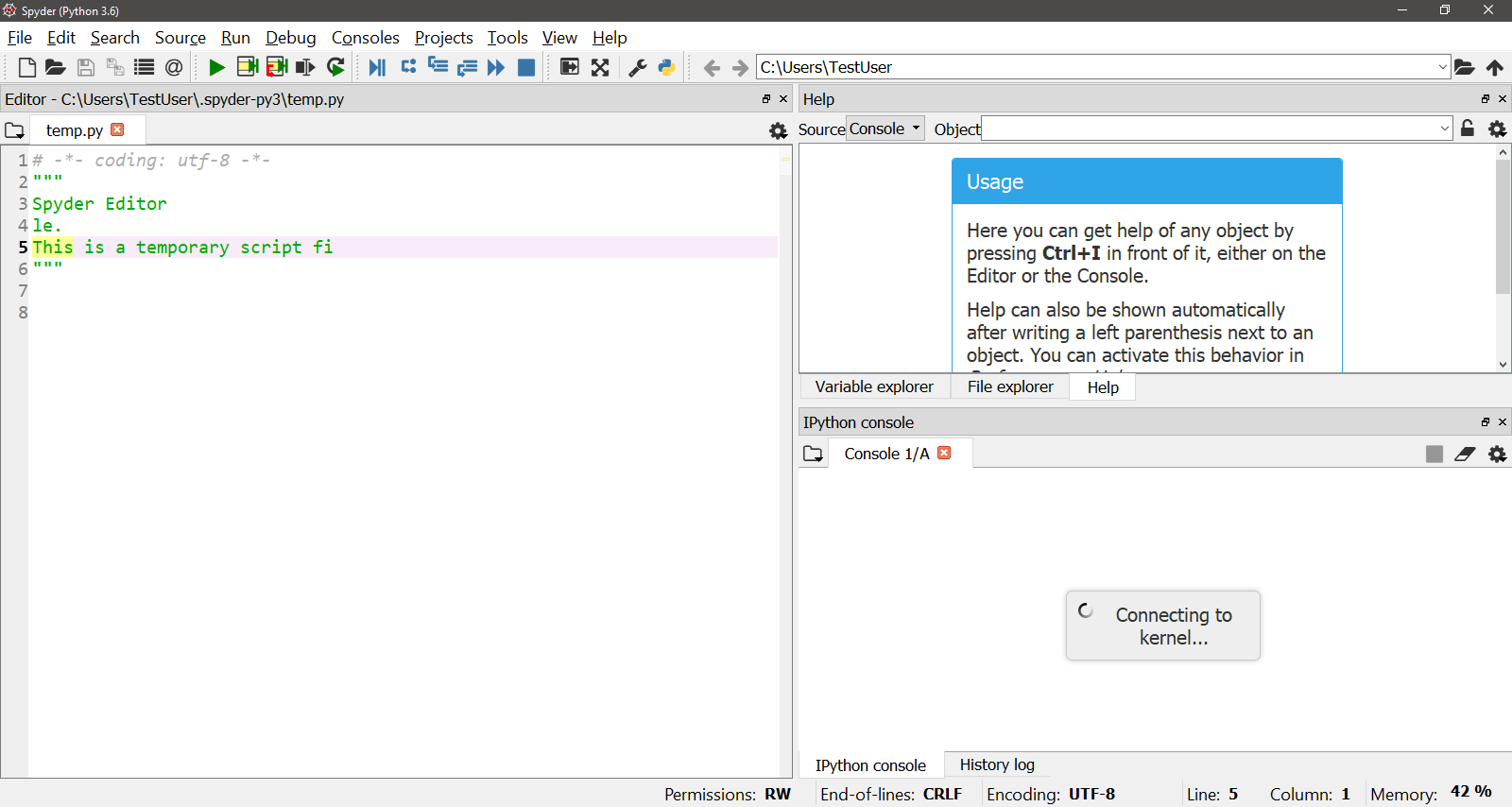Create a new file from the toolbar
Image resolution: width=1512 pixels, height=807 pixels.
[27, 67]
